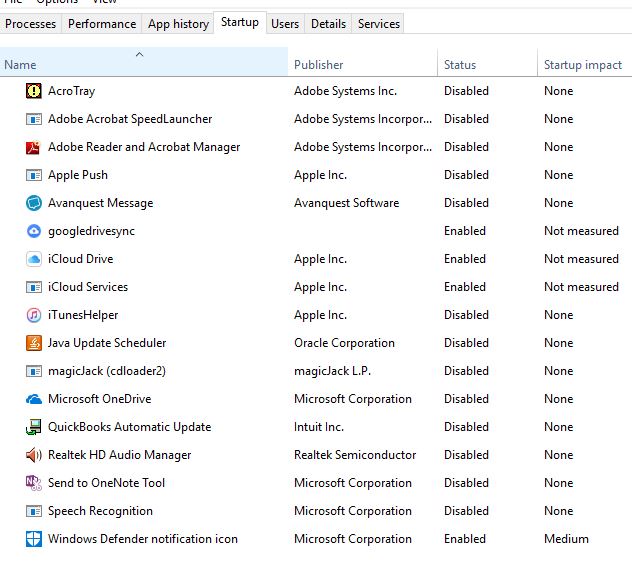This screenshot has width=632, height=564.
Task: Select the Send to OneNote Tool name
Action: (x=106, y=483)
